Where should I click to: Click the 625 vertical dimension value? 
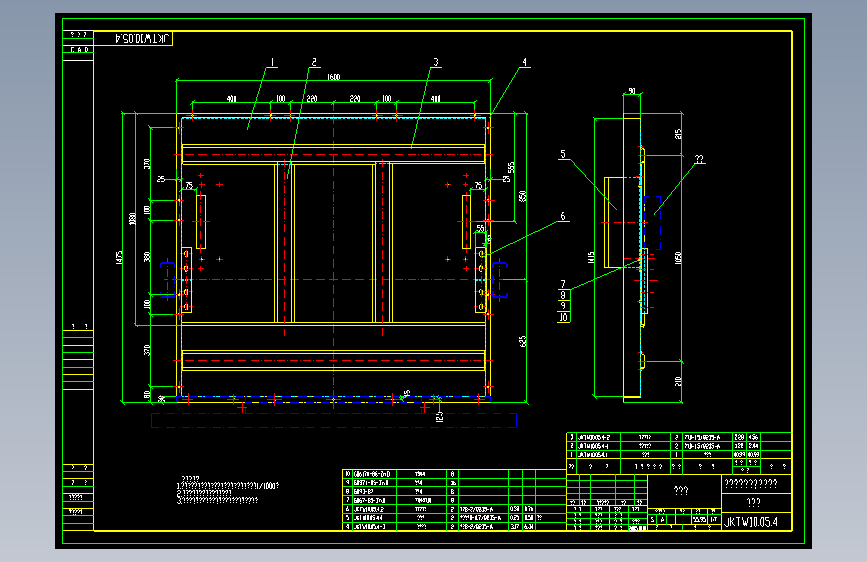tap(523, 341)
